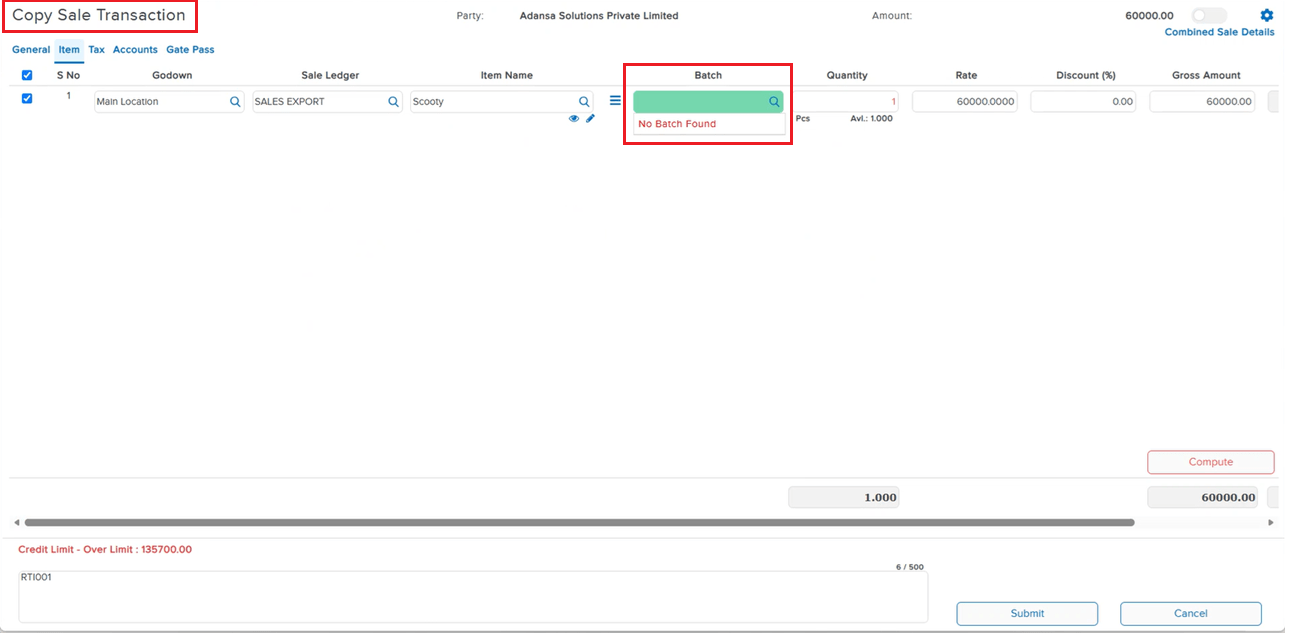
Task: Open the Combined Sale Details link
Action: (1219, 32)
